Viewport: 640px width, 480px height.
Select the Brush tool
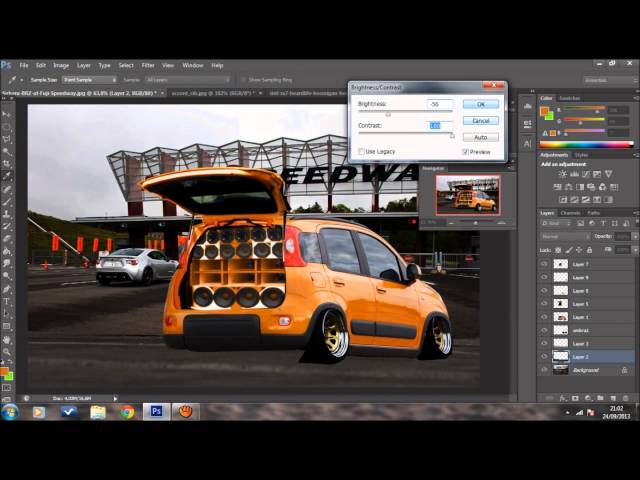coord(7,202)
